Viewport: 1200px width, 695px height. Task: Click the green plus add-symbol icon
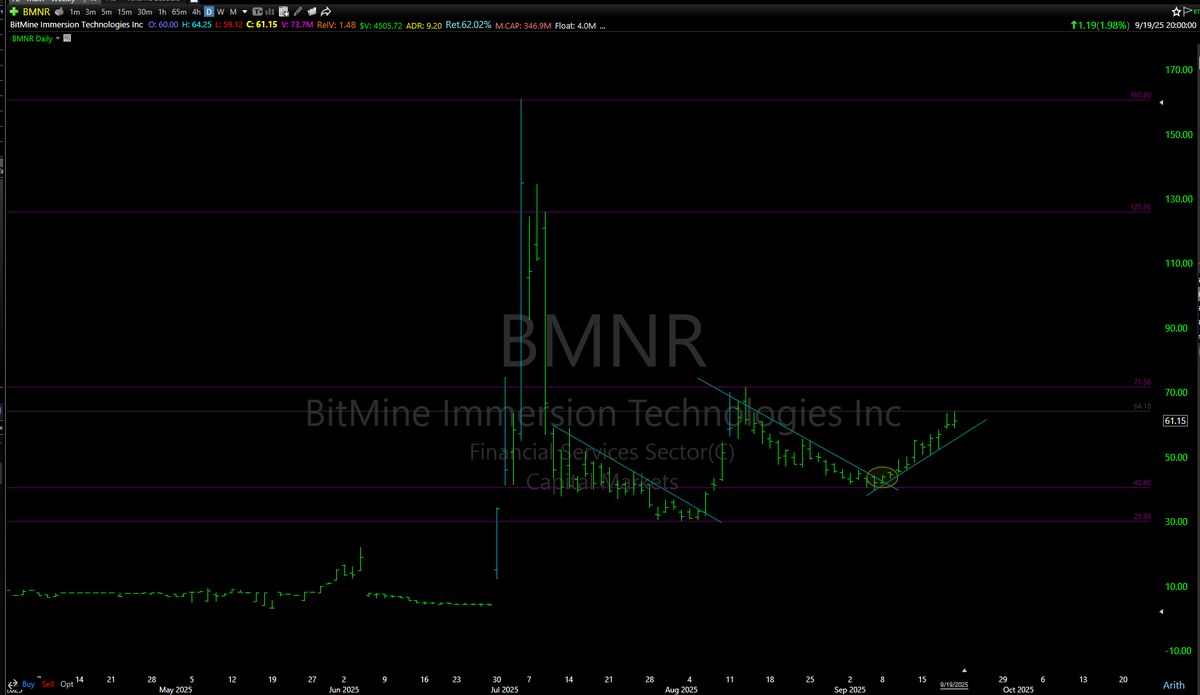[x=14, y=12]
